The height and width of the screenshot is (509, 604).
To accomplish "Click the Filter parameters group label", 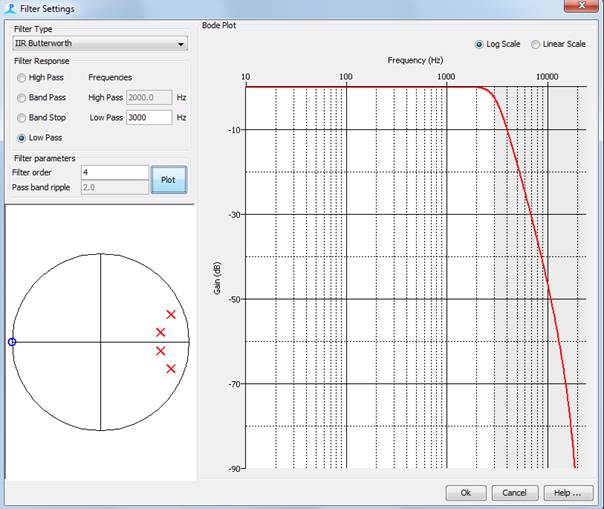I will pyautogui.click(x=45, y=158).
